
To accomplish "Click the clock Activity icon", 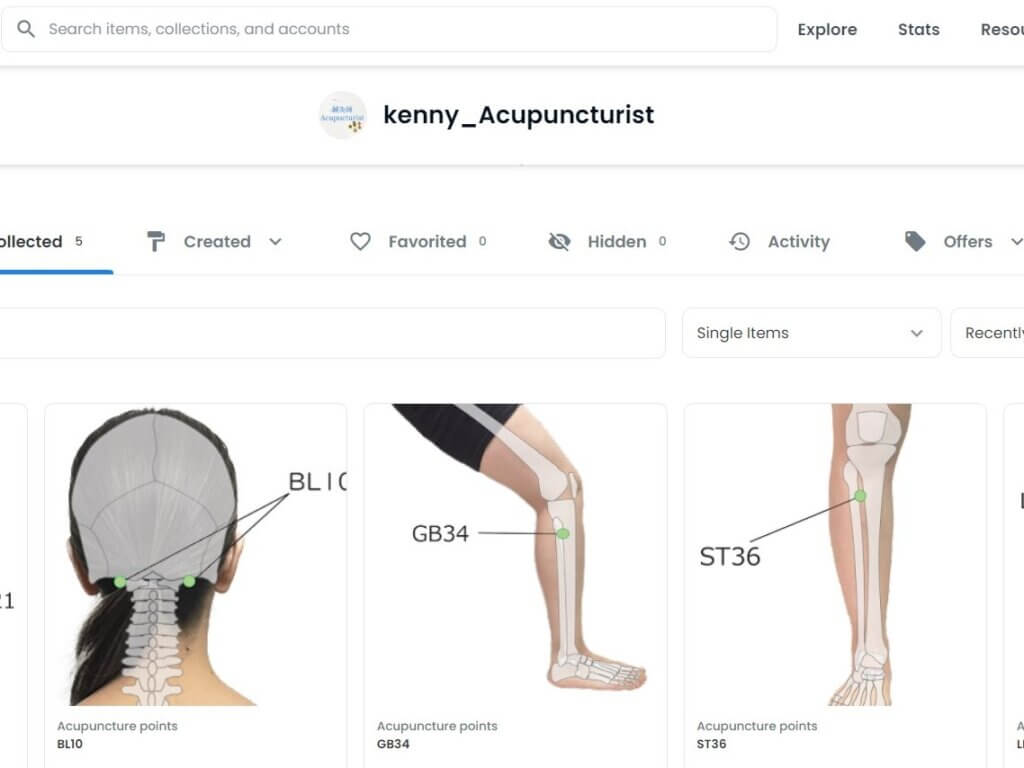I will tap(739, 242).
